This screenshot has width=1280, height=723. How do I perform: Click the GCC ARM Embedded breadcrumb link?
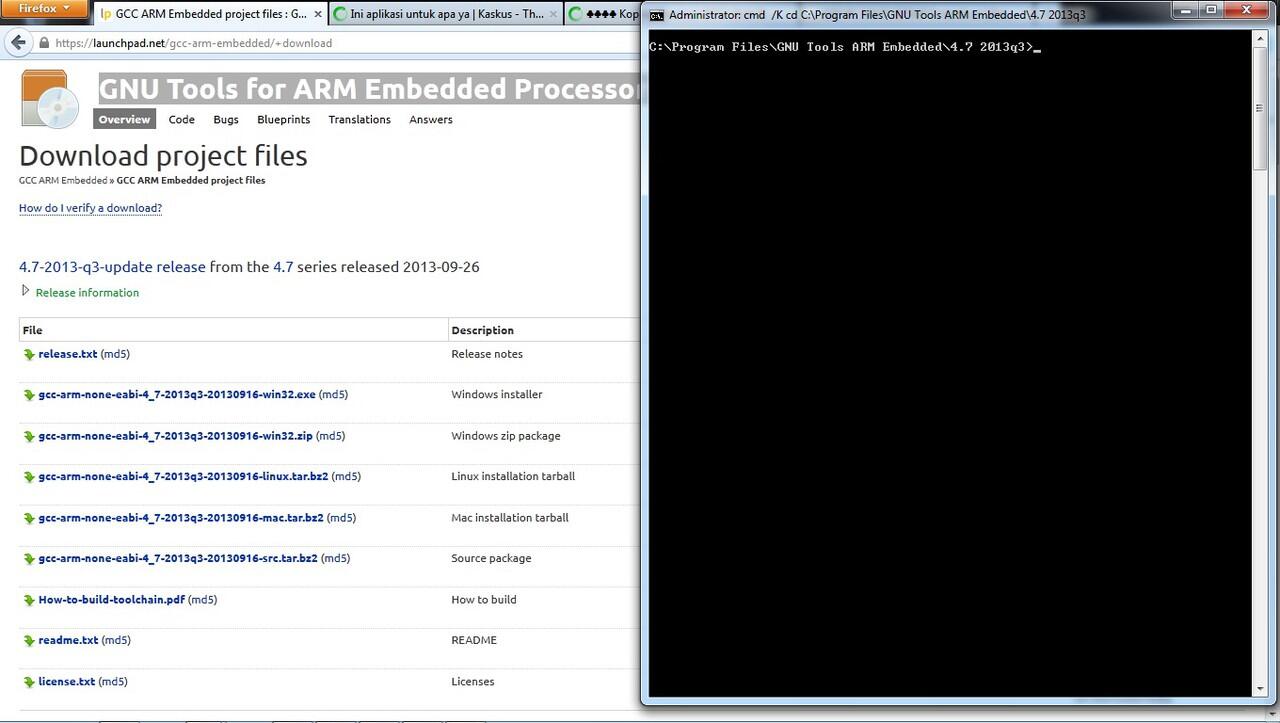(x=63, y=181)
